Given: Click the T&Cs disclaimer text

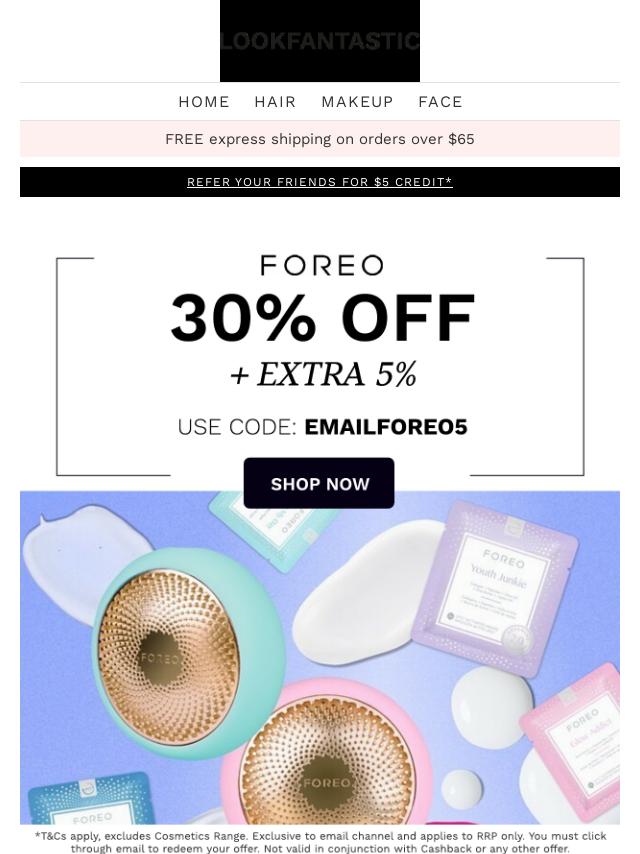Looking at the screenshot, I should [320, 842].
